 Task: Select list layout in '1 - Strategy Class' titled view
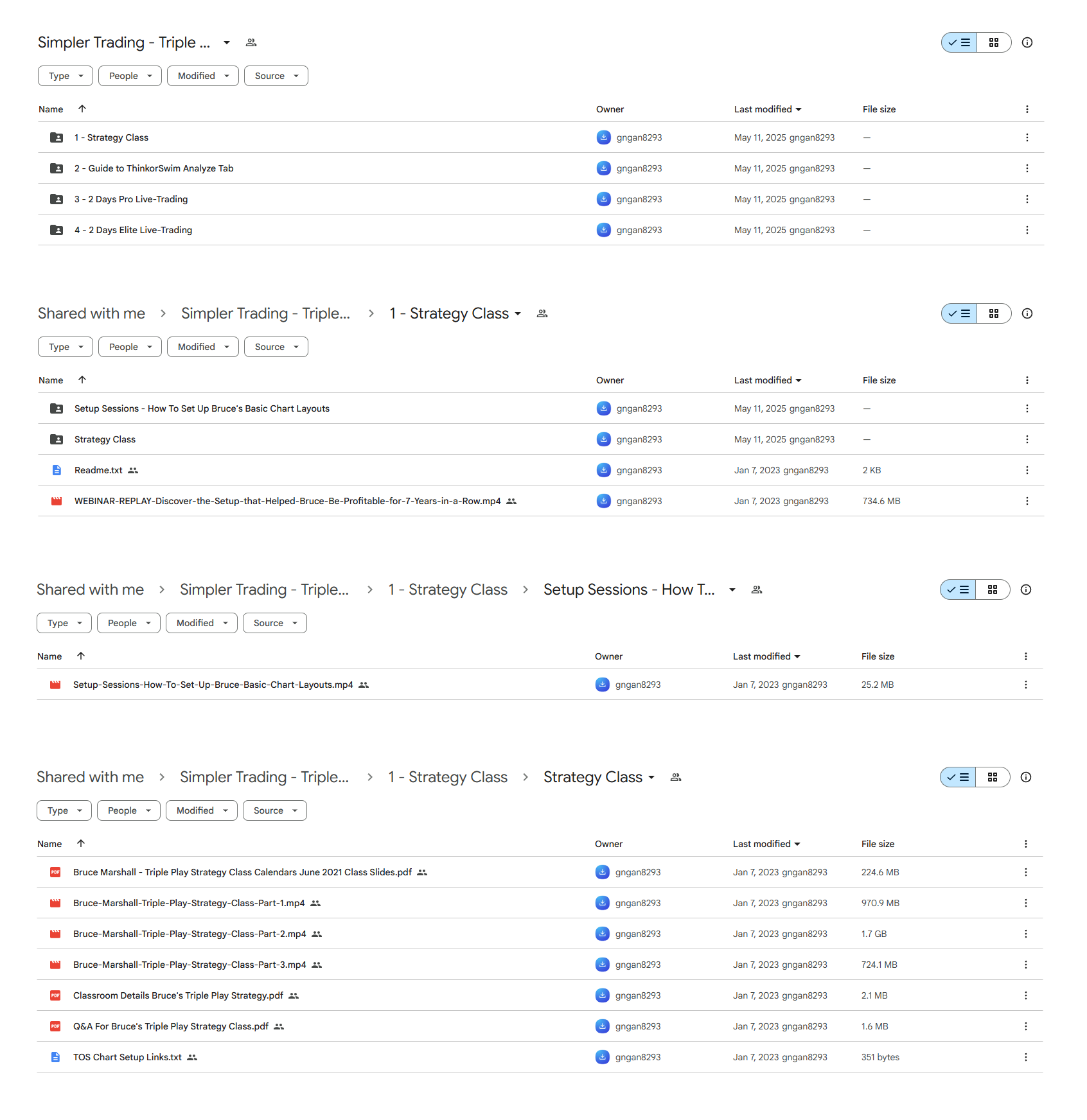coord(959,313)
